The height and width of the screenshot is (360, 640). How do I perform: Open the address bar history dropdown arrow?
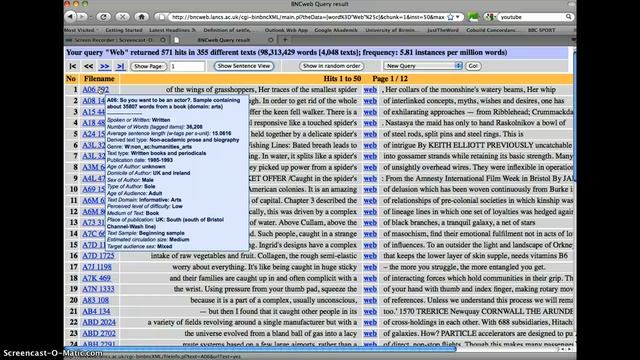[458, 17]
